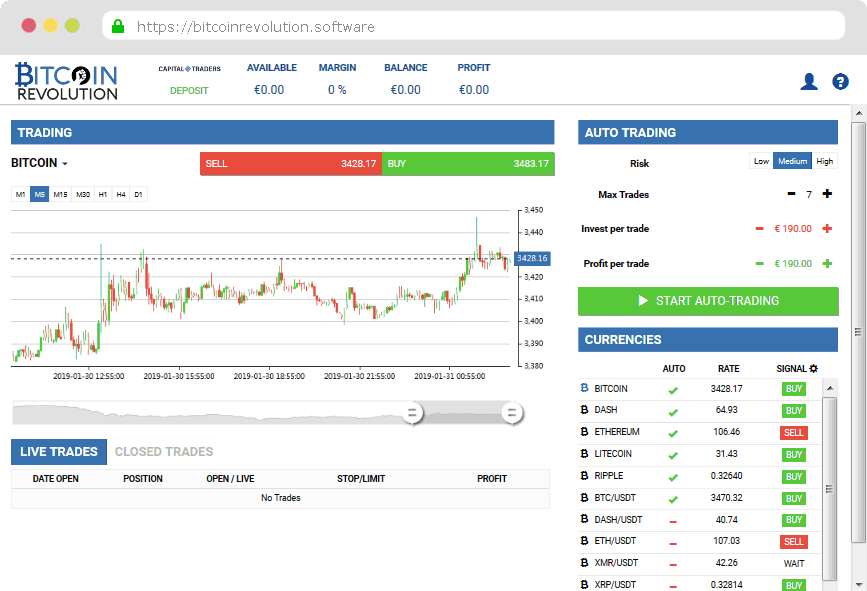Screen dimensions: 867x591
Task: Click the left chart range slider handle
Action: [x=412, y=413]
